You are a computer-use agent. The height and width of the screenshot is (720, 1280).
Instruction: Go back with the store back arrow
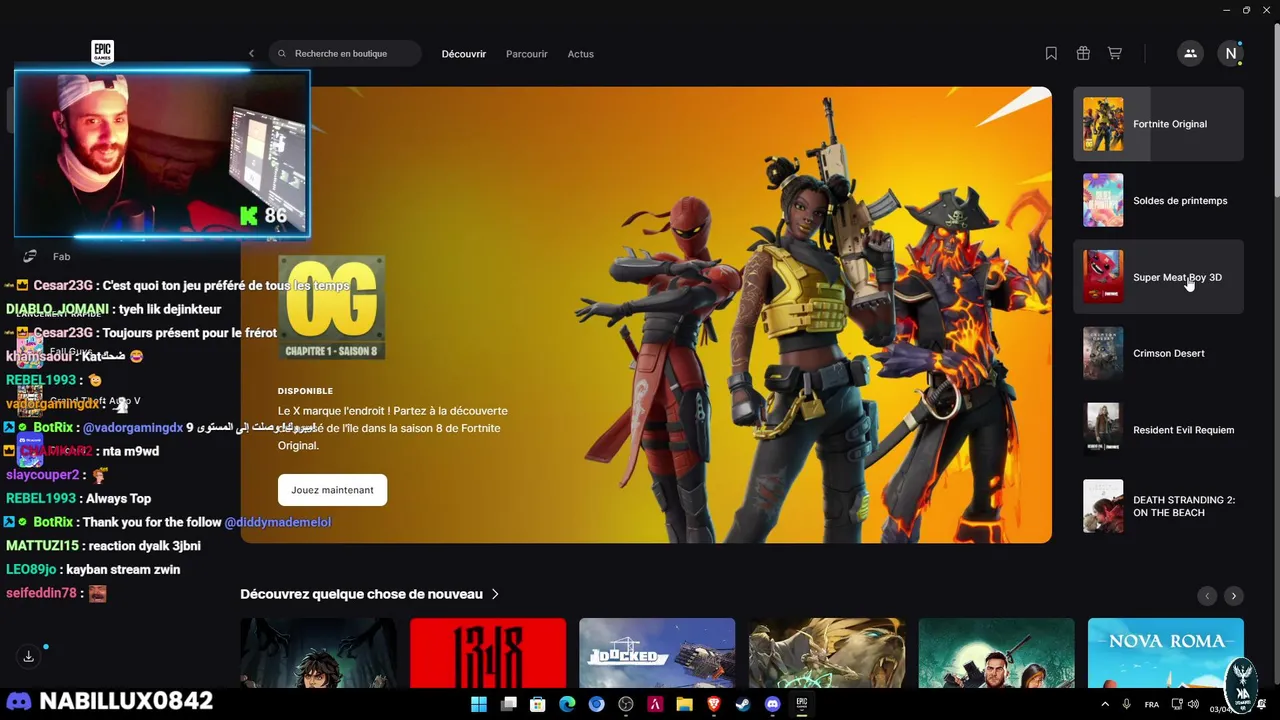click(251, 54)
